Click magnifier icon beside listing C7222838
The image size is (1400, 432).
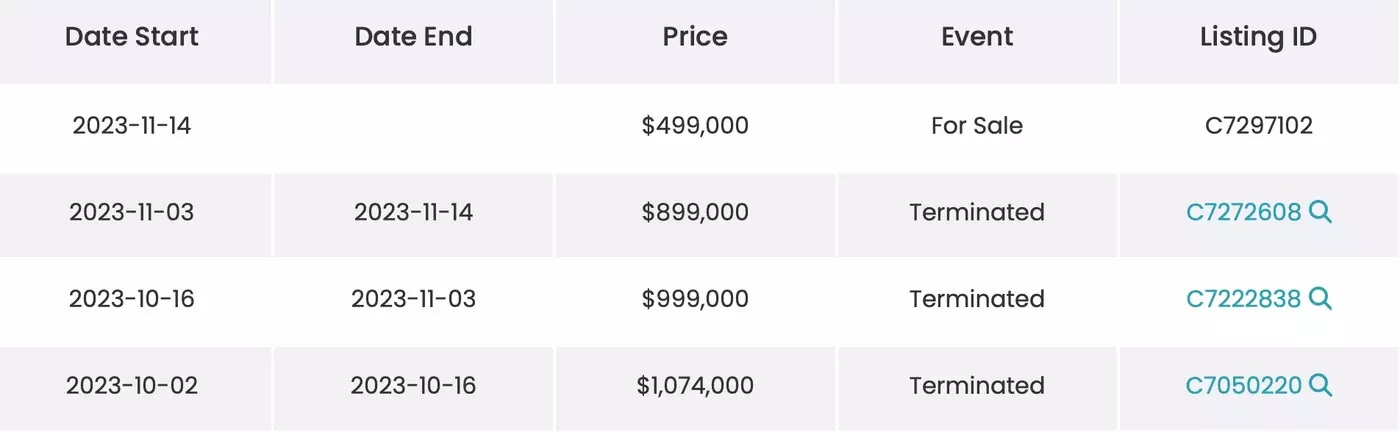[1320, 298]
